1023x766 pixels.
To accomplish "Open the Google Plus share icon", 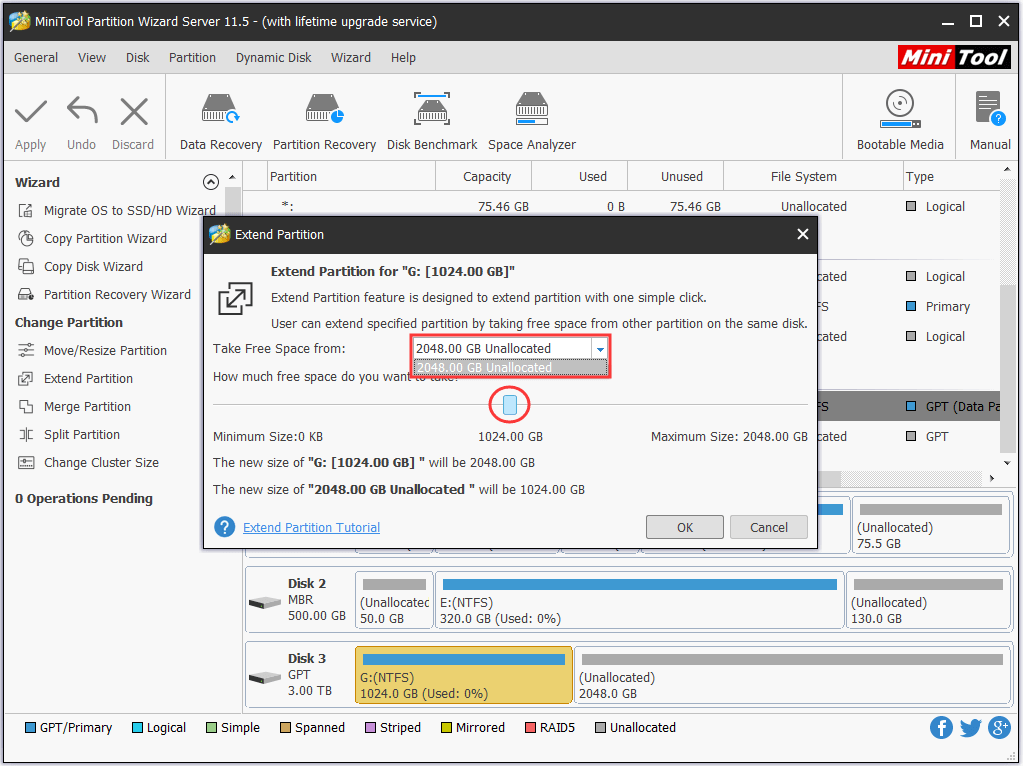I will click(1000, 727).
